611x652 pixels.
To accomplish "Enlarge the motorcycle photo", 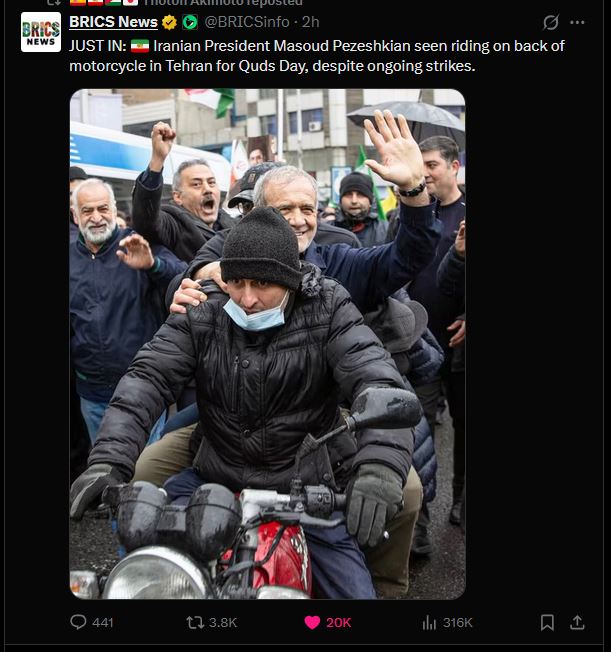I will coord(267,344).
